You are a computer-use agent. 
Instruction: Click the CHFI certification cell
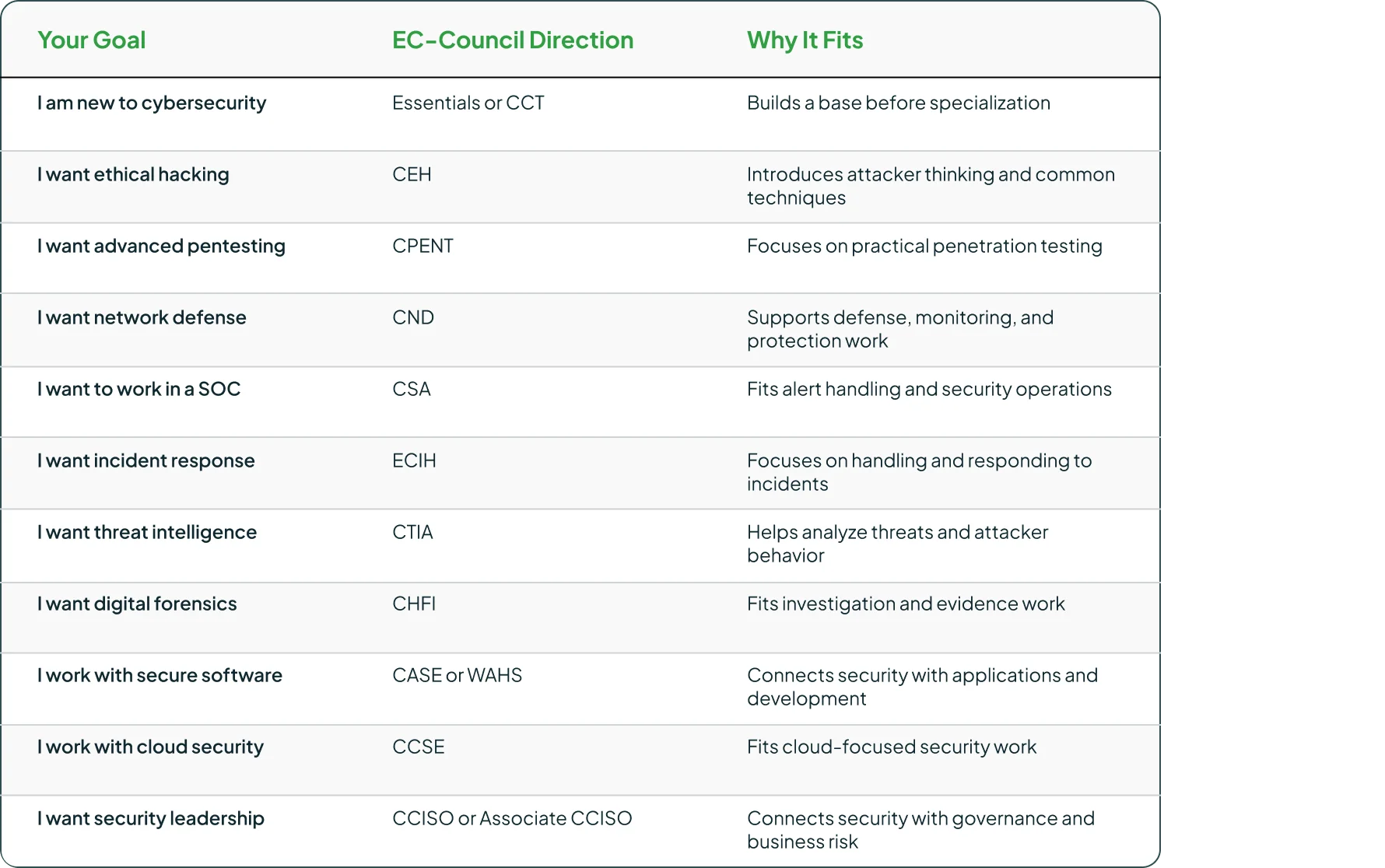414,604
